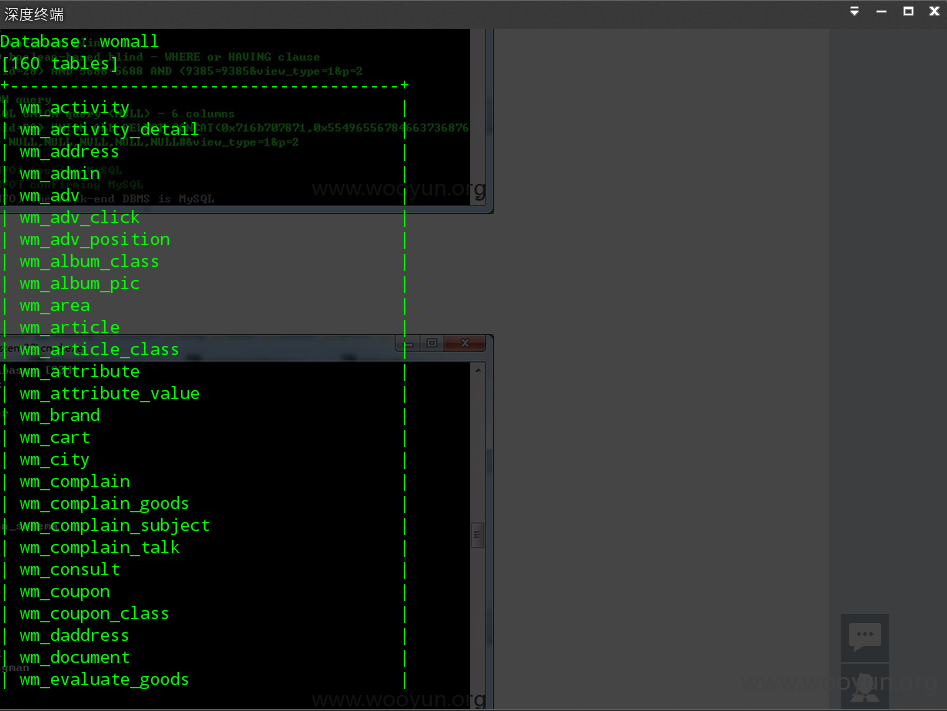Select table name wm_area
Viewport: 947px width, 711px height.
pyautogui.click(x=54, y=306)
